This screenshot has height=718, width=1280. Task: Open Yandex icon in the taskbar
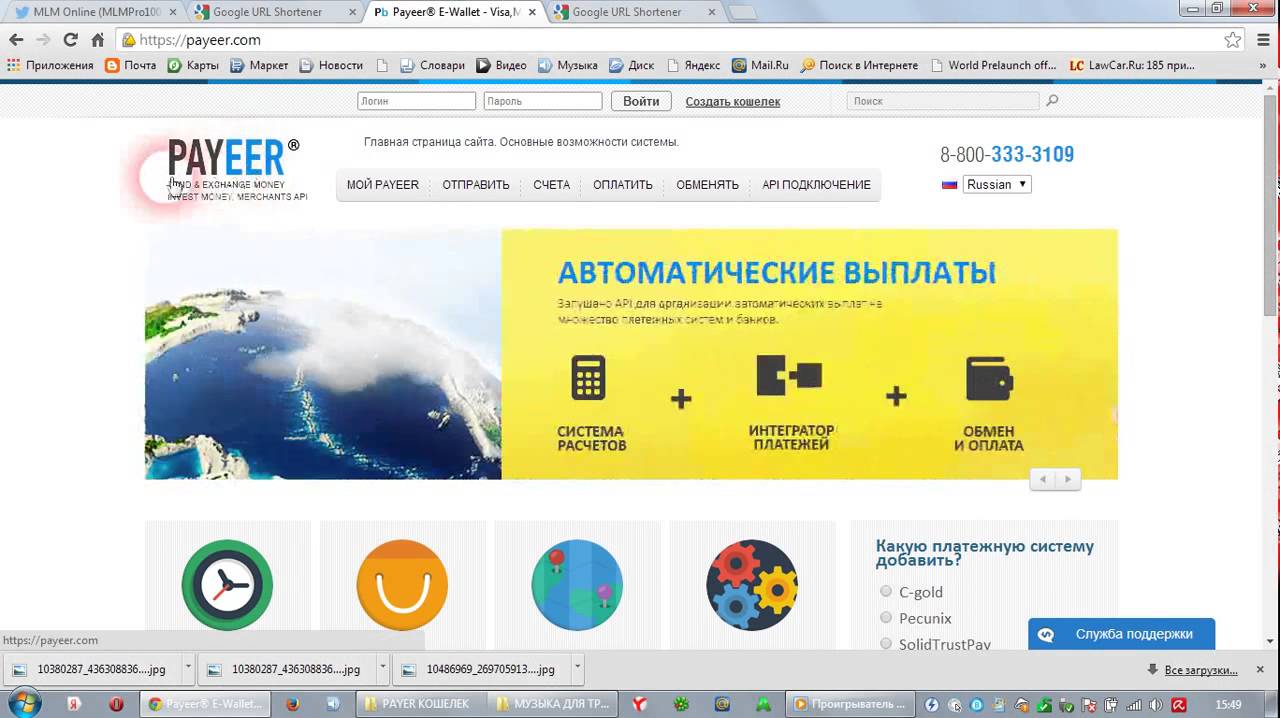[73, 704]
